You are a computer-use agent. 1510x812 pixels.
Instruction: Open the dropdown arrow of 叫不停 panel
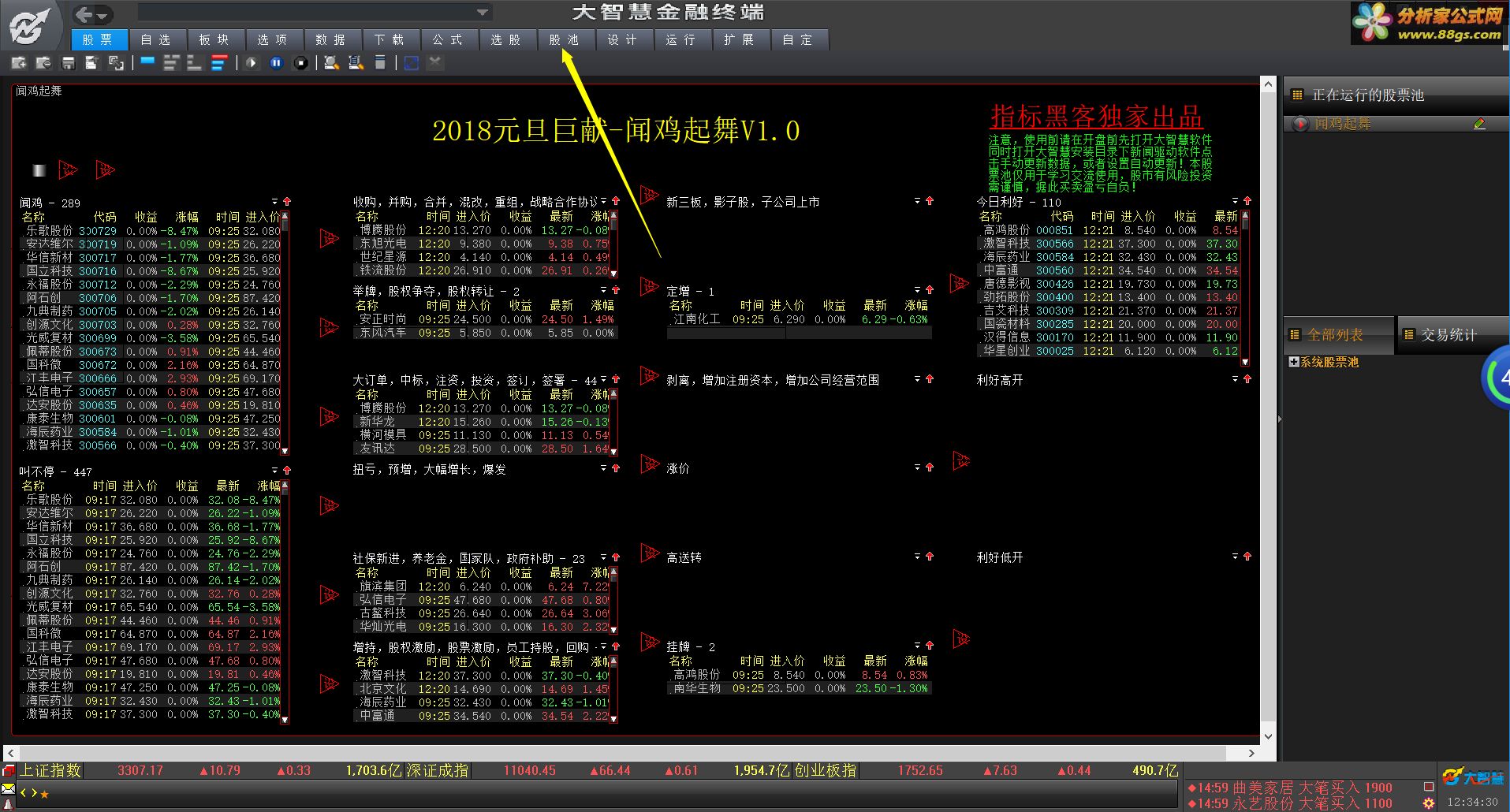pos(274,471)
